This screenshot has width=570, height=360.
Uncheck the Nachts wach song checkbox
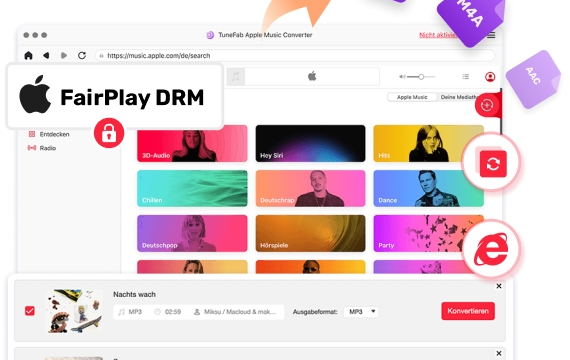[30, 311]
